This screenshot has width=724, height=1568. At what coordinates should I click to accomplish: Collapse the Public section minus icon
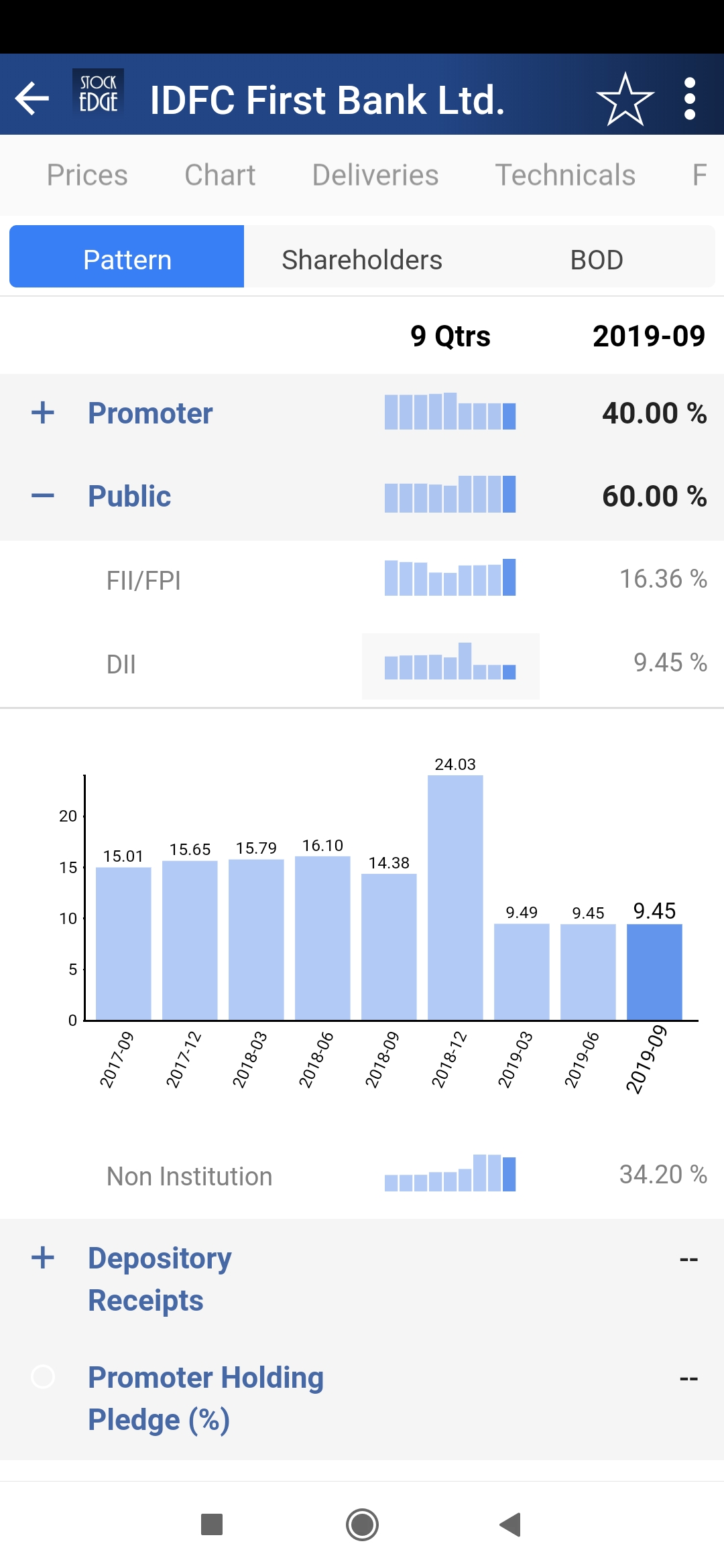click(x=43, y=496)
